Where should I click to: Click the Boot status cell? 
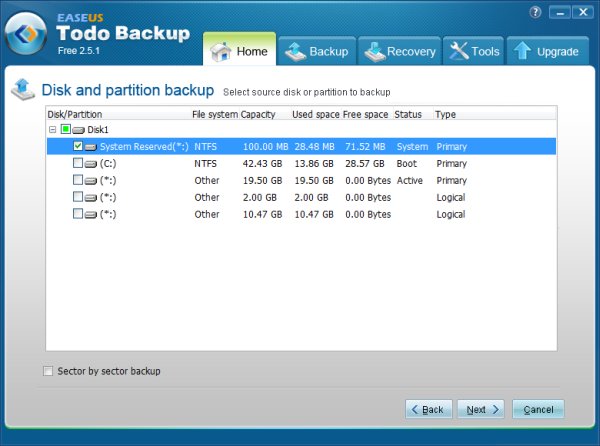tap(407, 164)
